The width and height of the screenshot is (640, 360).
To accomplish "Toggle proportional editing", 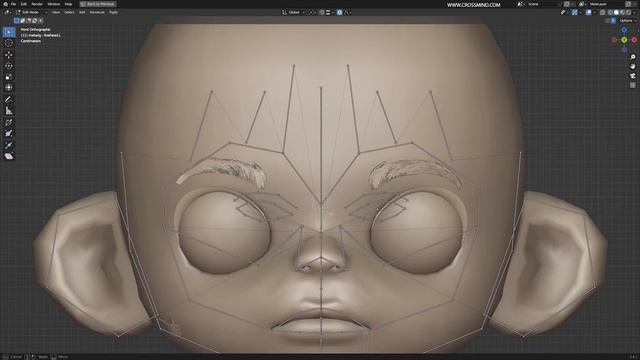I will tap(339, 13).
